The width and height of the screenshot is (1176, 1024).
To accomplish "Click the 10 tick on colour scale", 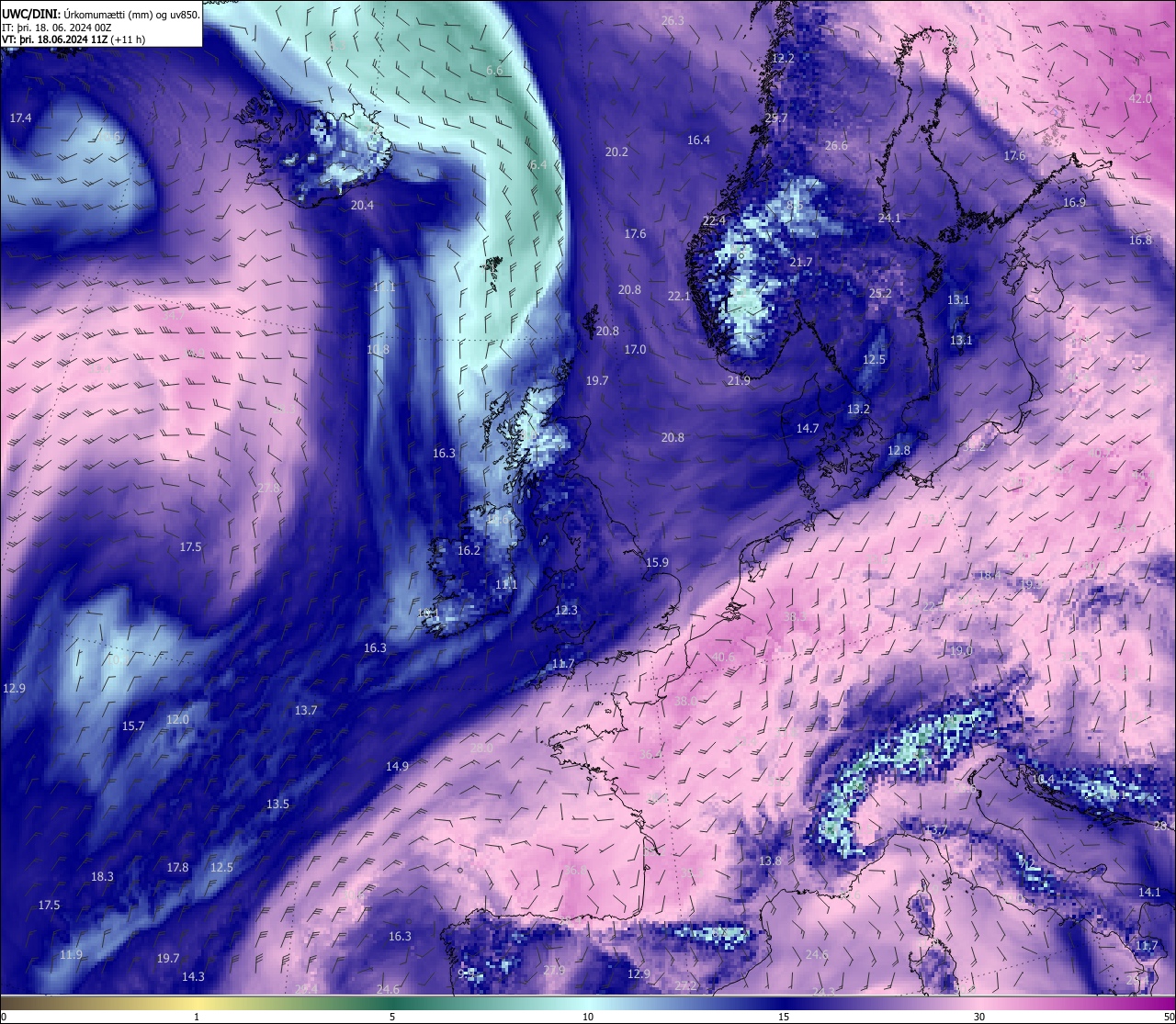I will click(x=588, y=1017).
